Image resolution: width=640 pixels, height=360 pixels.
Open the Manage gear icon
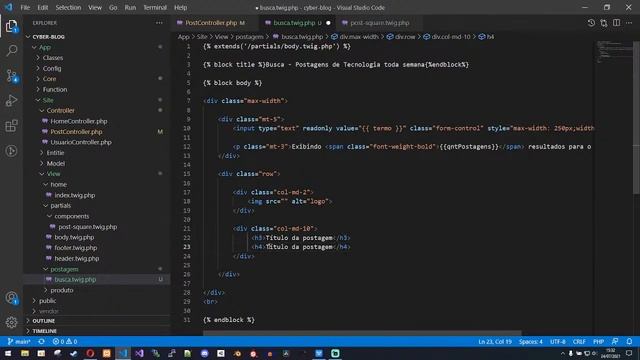click(11, 322)
